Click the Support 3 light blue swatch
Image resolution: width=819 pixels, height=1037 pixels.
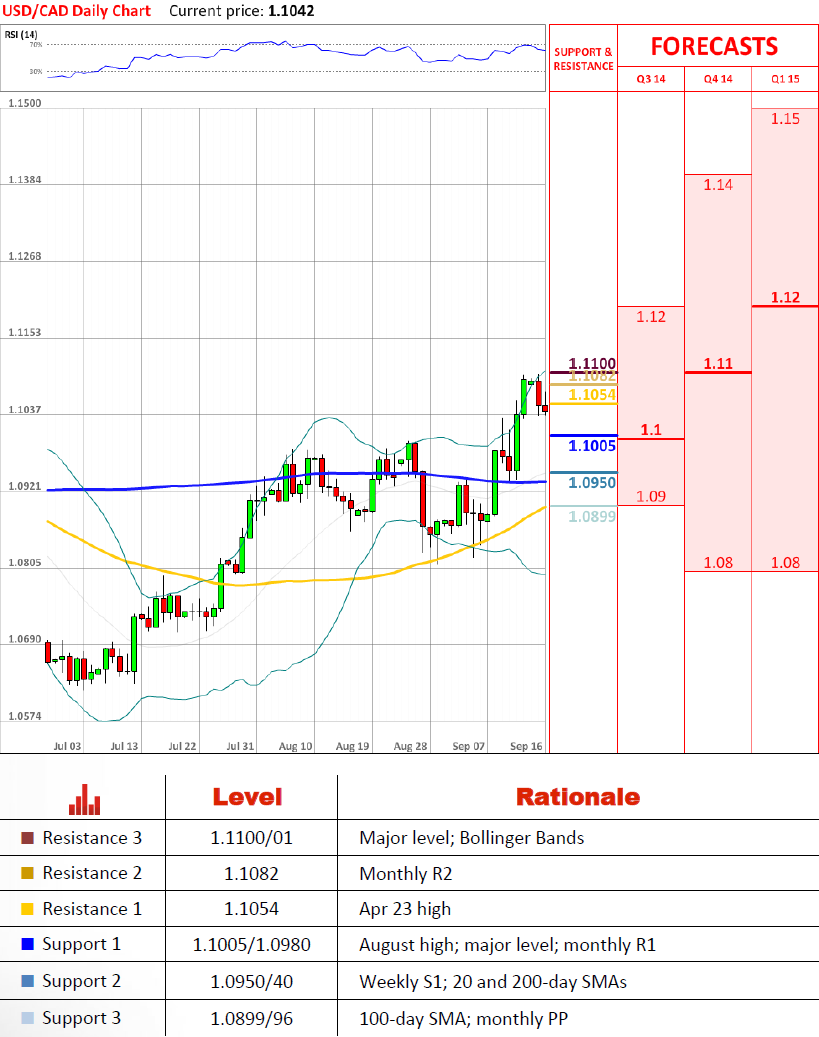coord(27,1018)
